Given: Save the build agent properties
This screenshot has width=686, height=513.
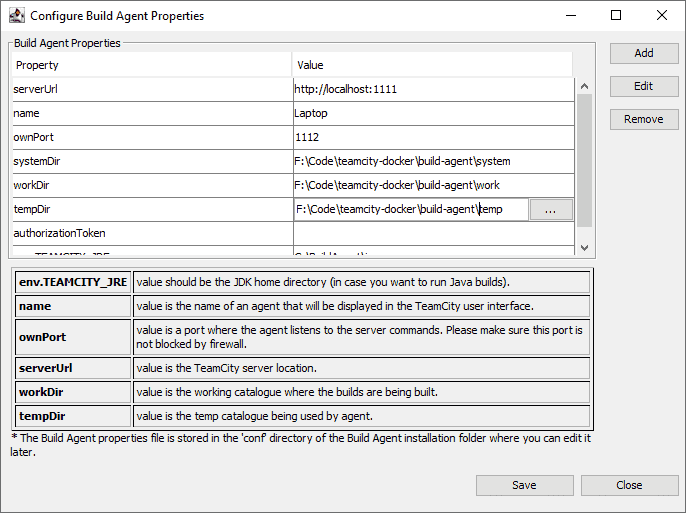Looking at the screenshot, I should pos(525,485).
